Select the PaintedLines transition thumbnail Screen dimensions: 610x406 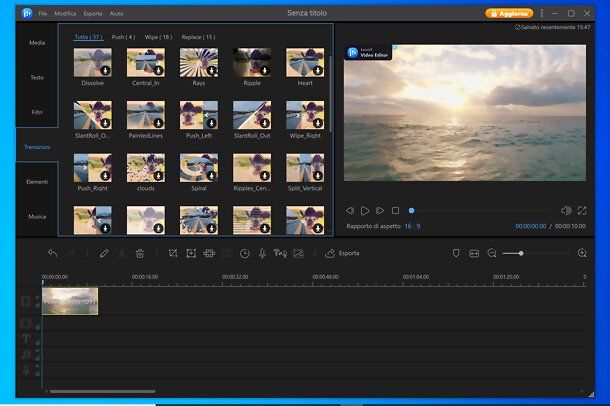pyautogui.click(x=145, y=115)
